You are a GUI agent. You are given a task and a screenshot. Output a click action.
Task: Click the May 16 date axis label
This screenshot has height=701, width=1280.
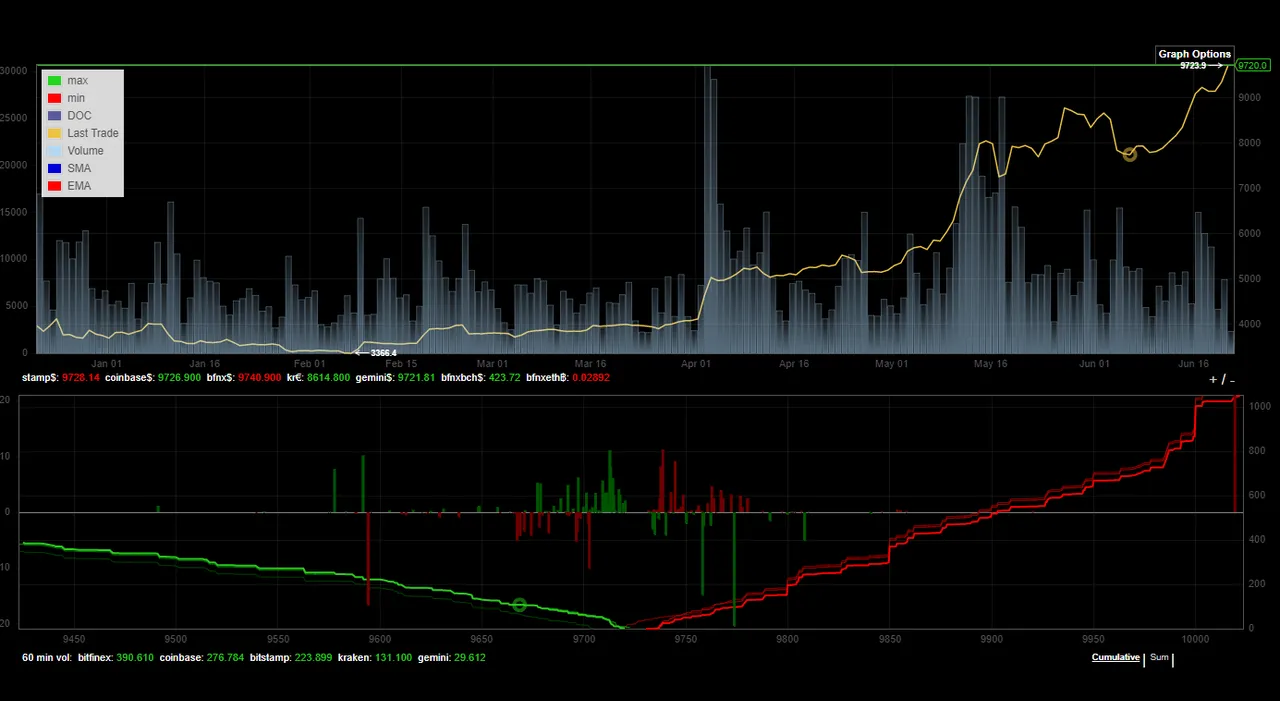point(991,364)
